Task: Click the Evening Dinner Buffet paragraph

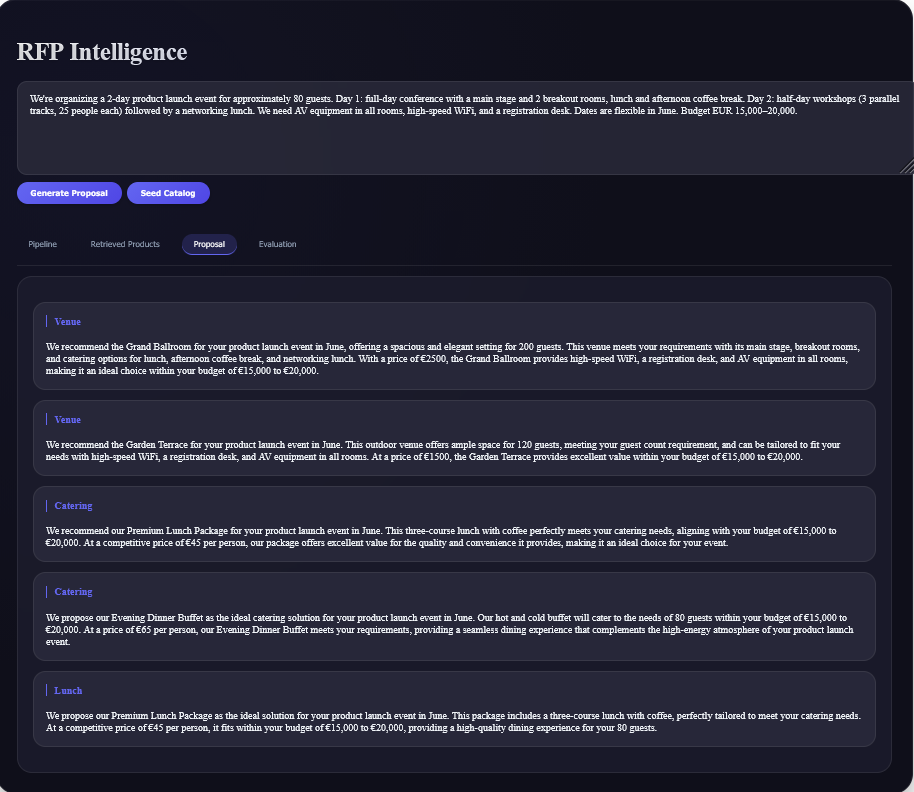Action: point(449,629)
